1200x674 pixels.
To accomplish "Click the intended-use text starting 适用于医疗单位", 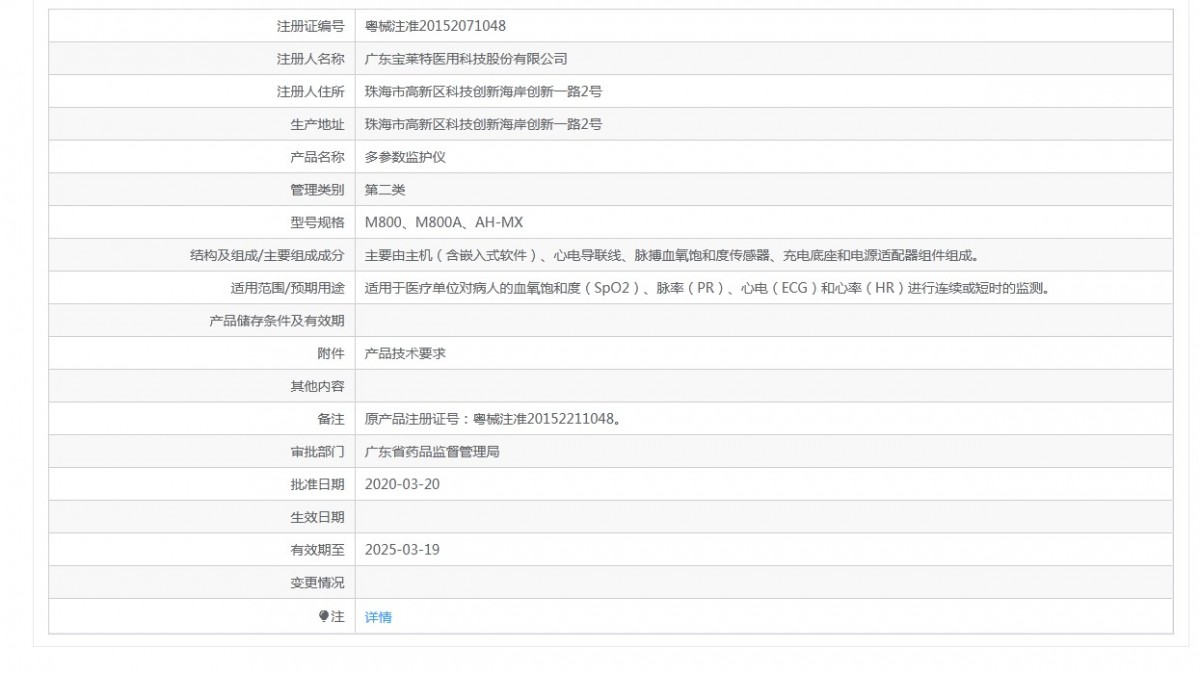I will 706,288.
